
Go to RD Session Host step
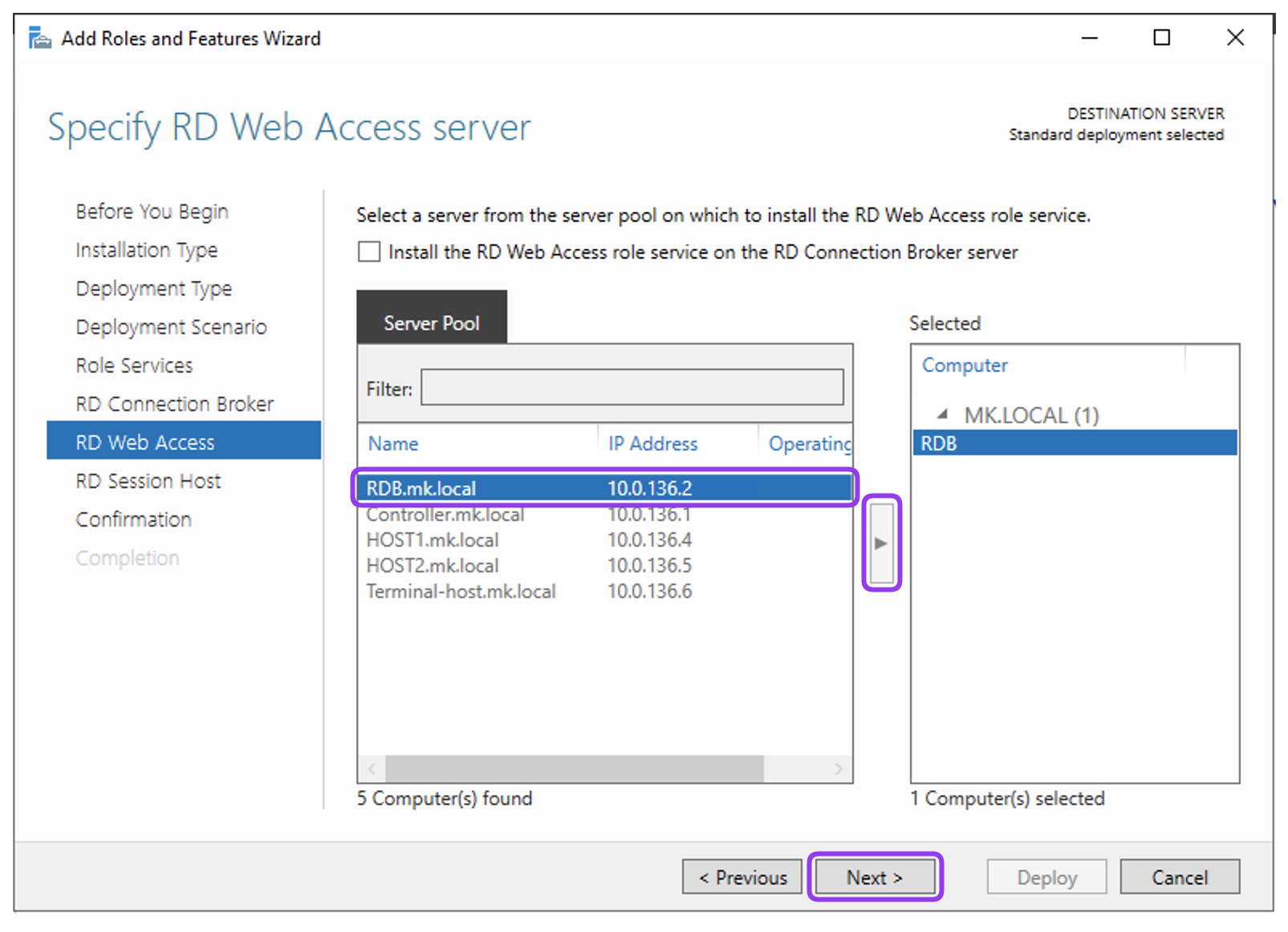148,481
